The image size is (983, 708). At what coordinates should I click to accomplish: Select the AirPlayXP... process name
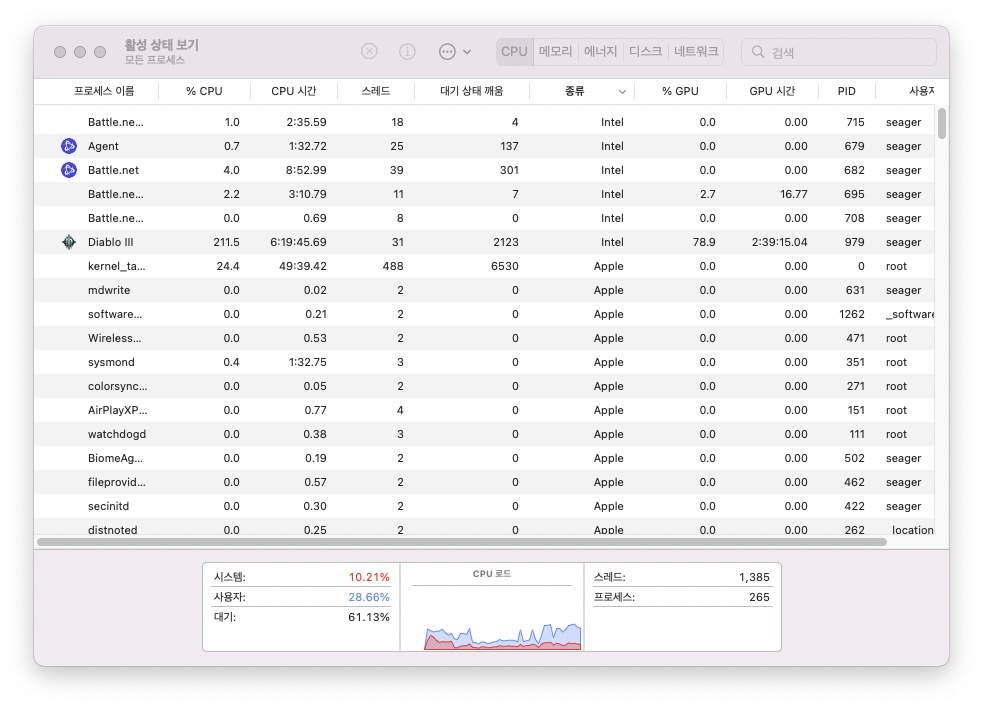pyautogui.click(x=118, y=410)
